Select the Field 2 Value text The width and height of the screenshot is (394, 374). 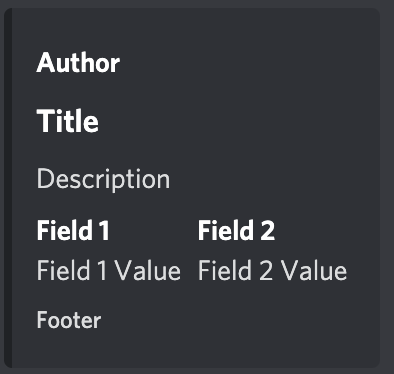click(272, 270)
